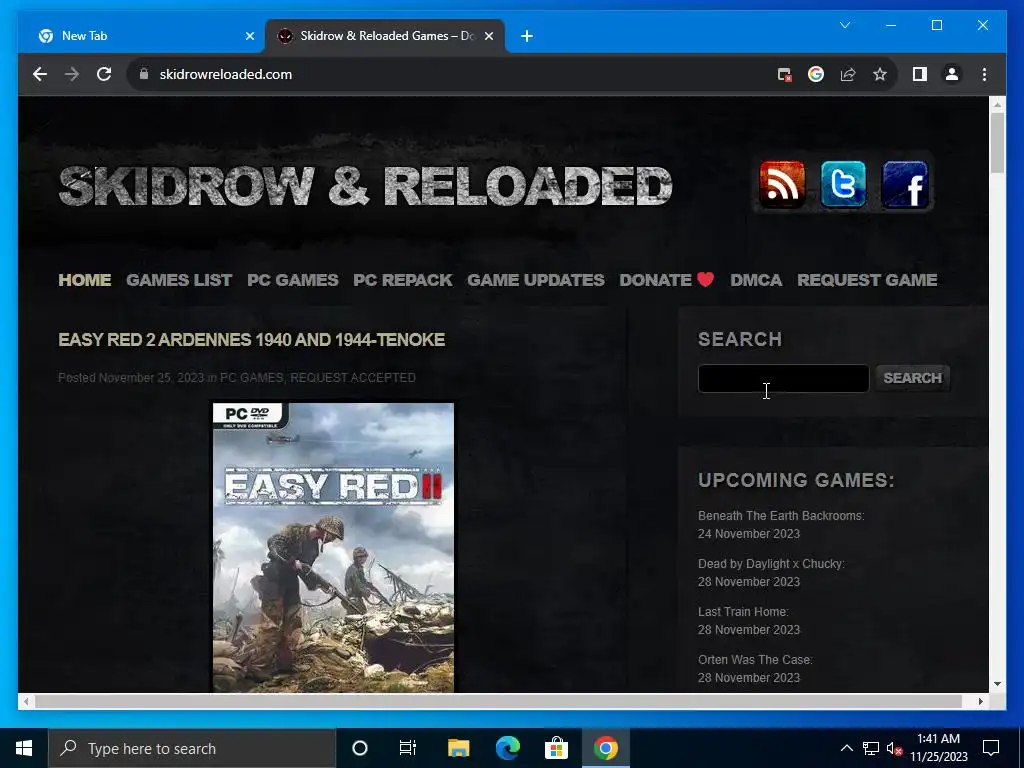The width and height of the screenshot is (1024, 768).
Task: Open Chrome three-dot menu
Action: [x=984, y=74]
